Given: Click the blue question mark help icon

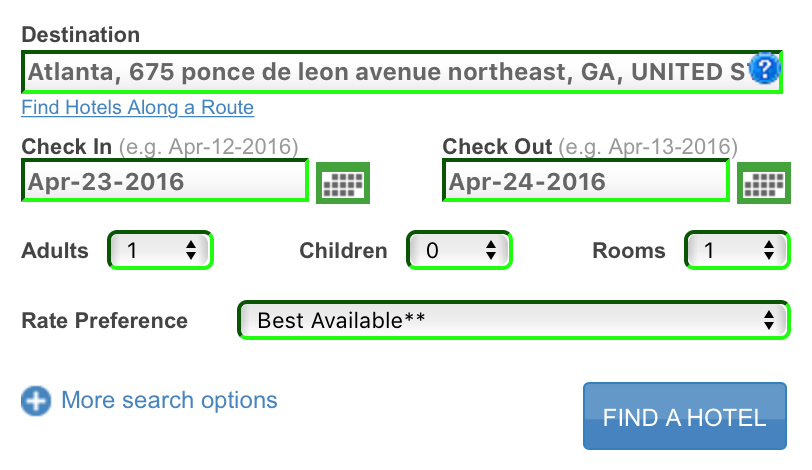Looking at the screenshot, I should click(765, 70).
